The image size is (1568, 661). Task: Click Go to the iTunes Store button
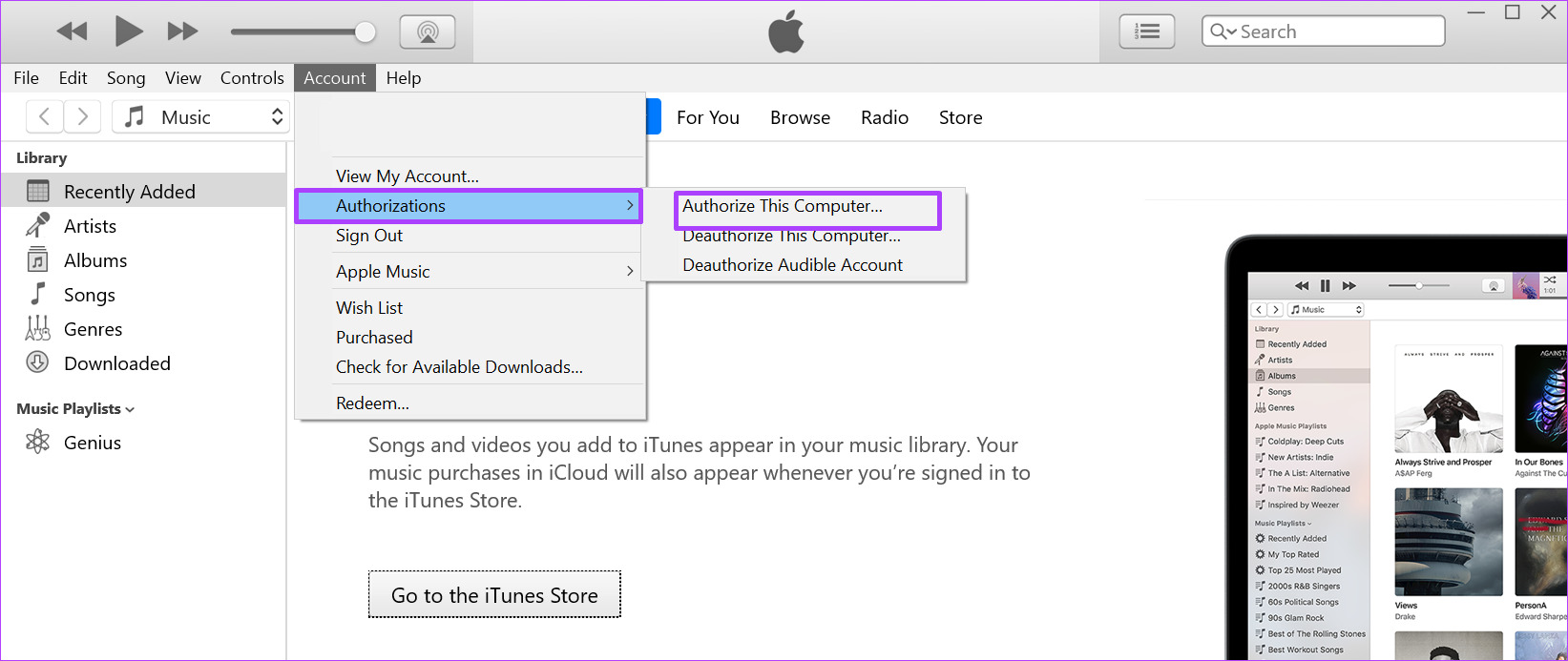click(x=494, y=595)
